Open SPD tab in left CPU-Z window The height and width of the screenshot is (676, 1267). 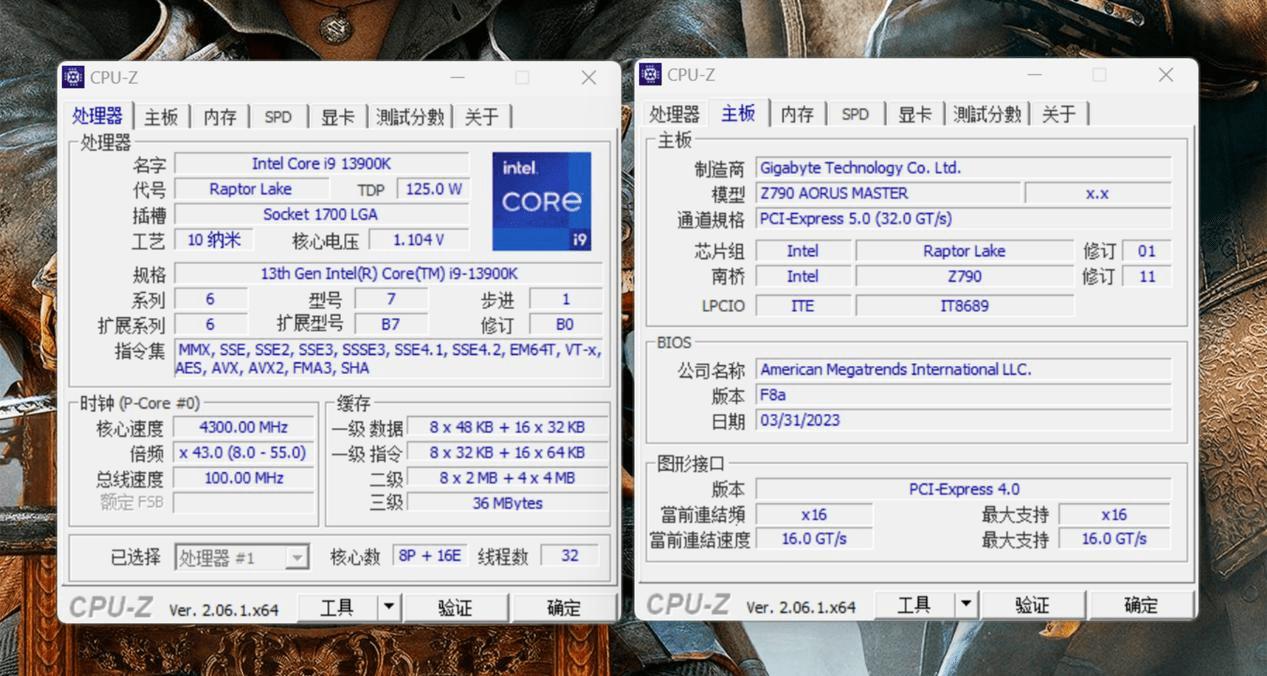click(278, 117)
